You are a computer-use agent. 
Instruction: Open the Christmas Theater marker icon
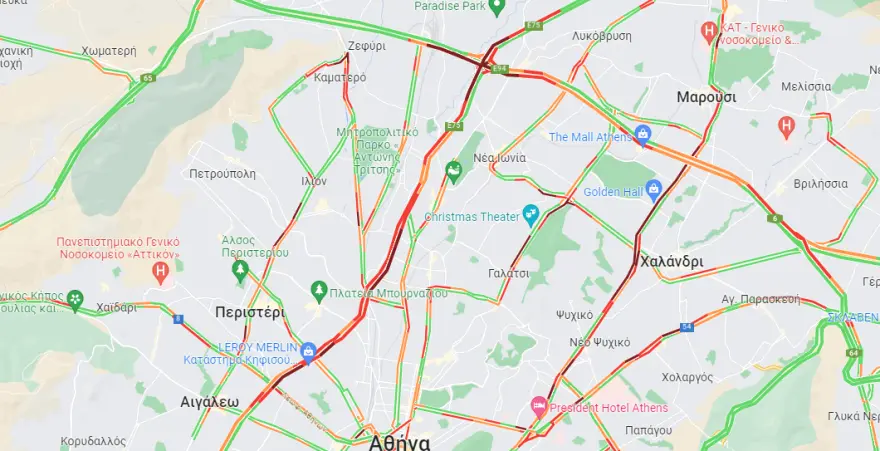[x=530, y=215]
